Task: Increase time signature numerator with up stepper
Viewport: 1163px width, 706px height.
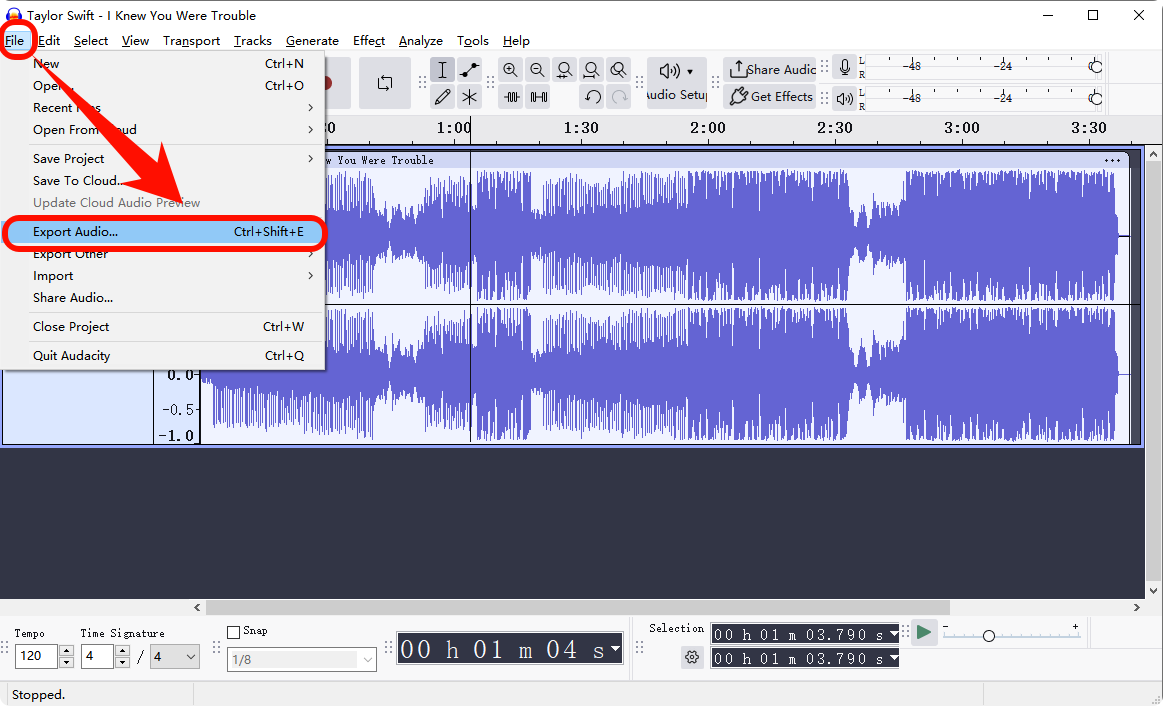Action: [x=122, y=651]
